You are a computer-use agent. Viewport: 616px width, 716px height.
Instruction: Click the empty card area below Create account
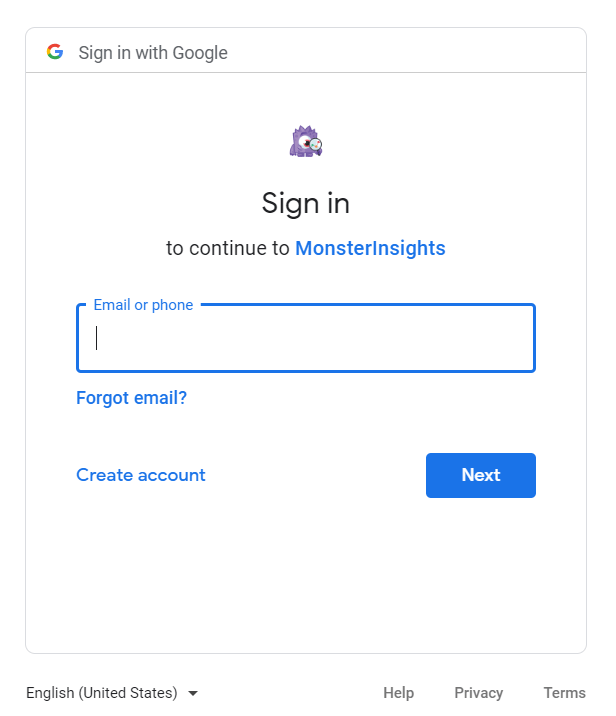point(305,575)
